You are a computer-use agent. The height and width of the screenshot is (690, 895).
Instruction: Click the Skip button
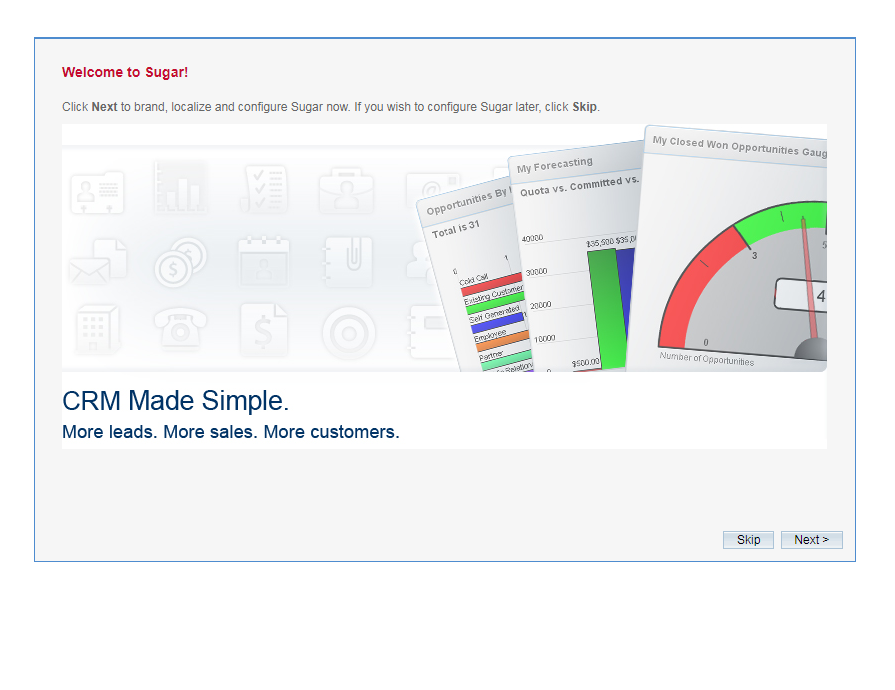click(748, 539)
